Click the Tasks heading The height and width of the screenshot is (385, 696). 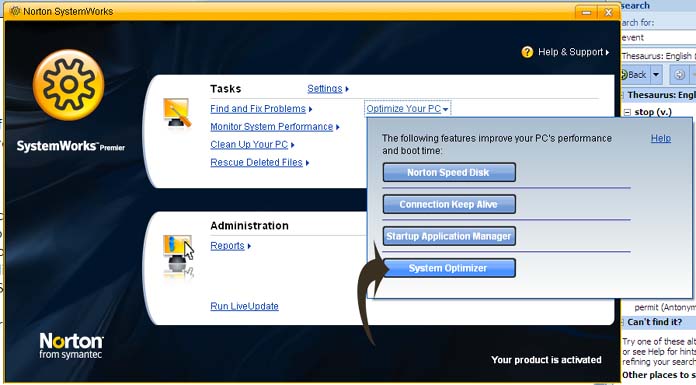(225, 89)
